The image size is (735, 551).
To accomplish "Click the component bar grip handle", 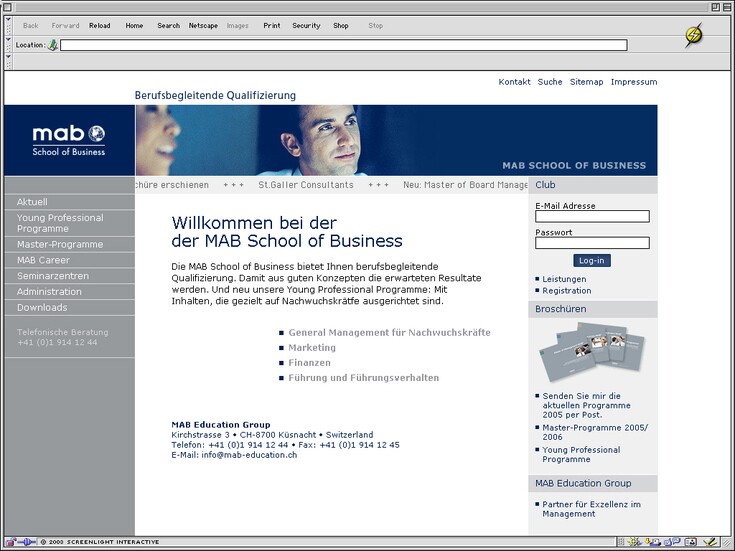I will tap(621, 542).
